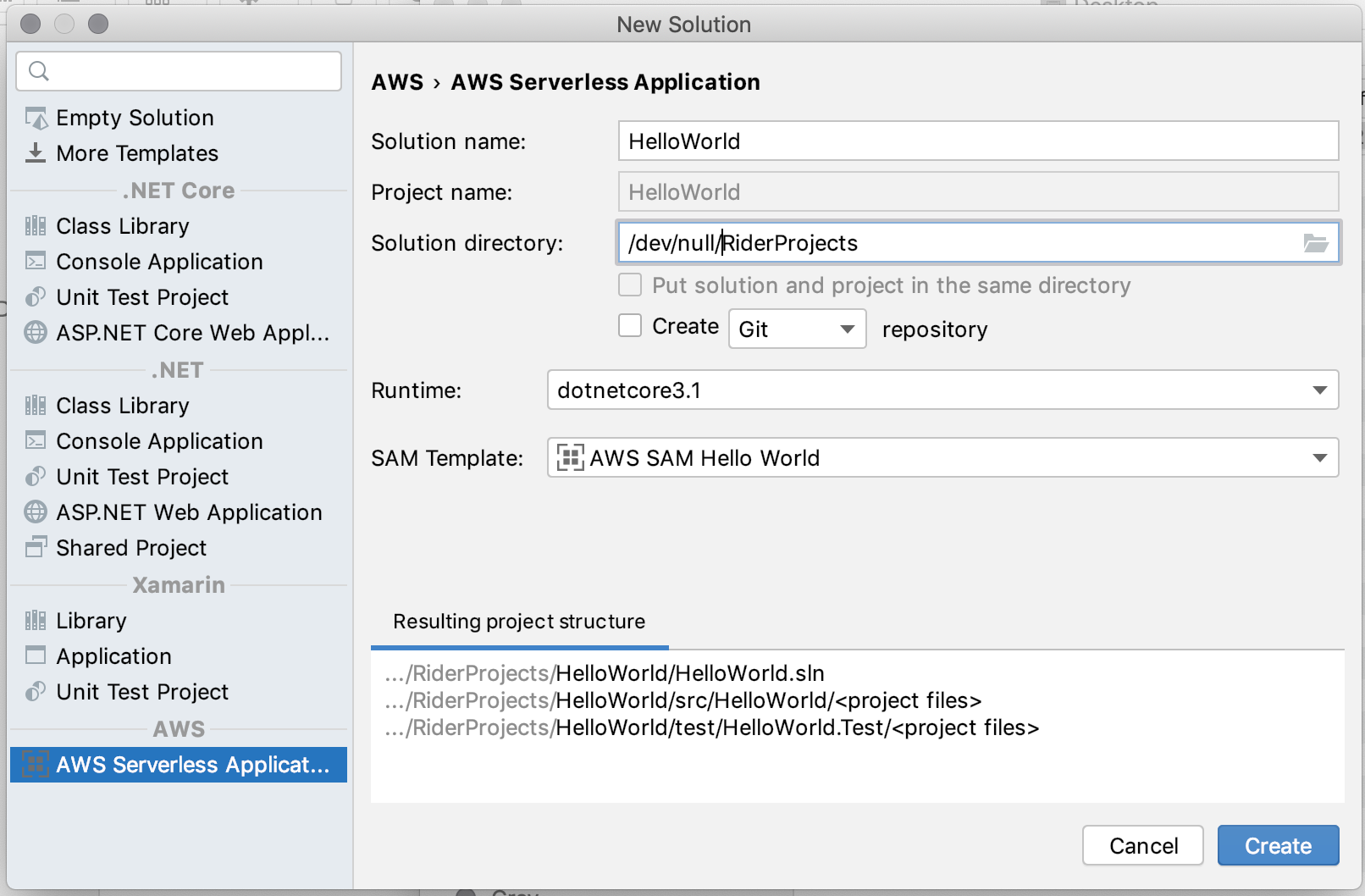1365x896 pixels.
Task: Select AWS Serverless Application template
Action: 179,765
